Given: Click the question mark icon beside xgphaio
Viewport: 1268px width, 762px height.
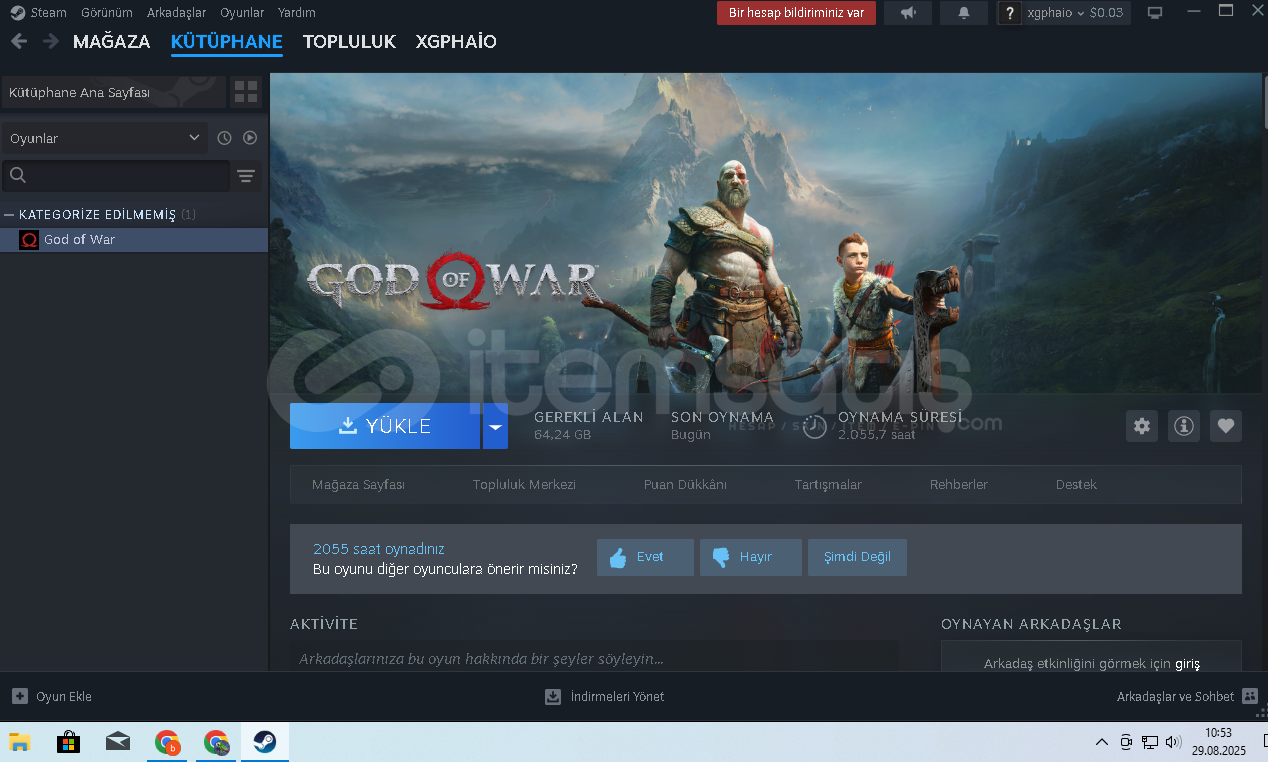Looking at the screenshot, I should coord(1010,13).
